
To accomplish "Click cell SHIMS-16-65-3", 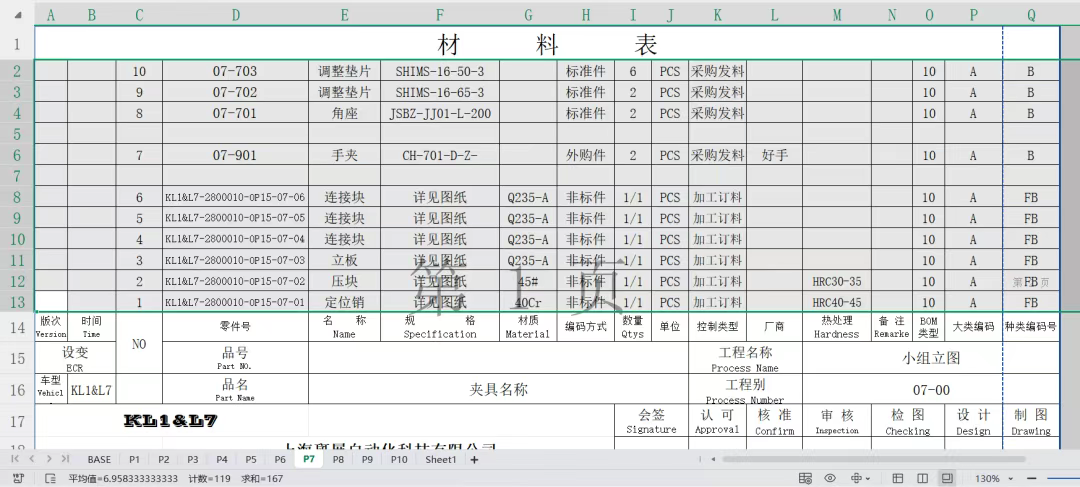I will pyautogui.click(x=439, y=92).
